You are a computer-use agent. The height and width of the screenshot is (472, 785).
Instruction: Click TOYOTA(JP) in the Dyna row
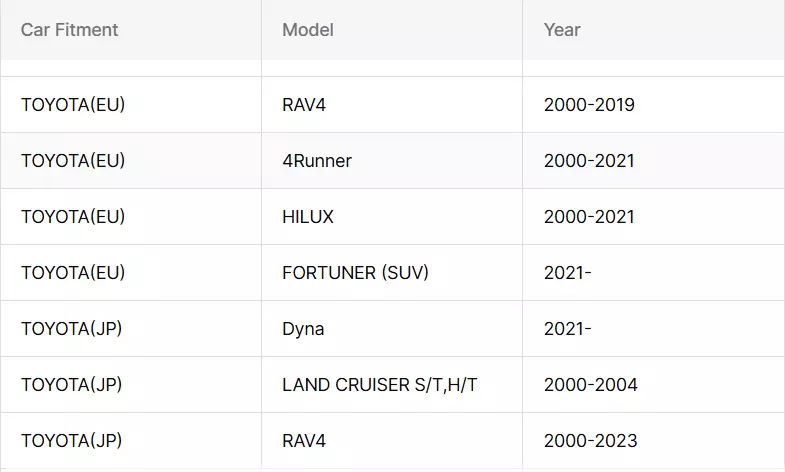coord(71,329)
